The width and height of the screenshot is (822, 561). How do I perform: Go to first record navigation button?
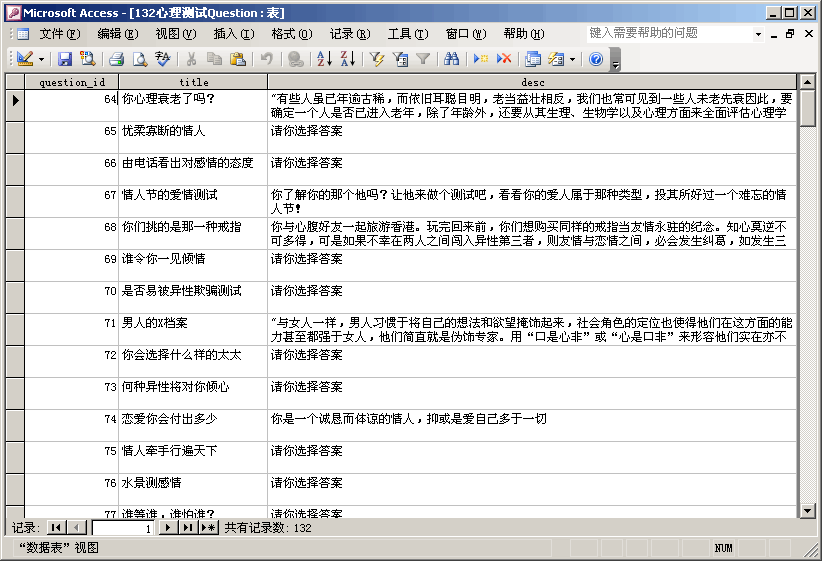(x=56, y=527)
